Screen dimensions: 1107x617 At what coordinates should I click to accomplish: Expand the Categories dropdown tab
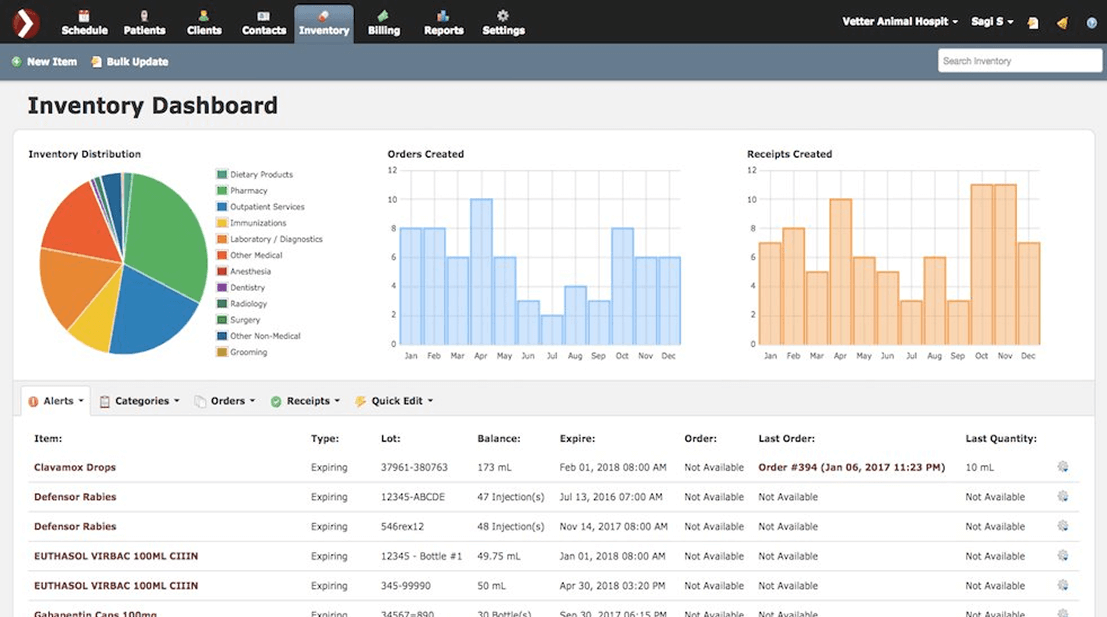140,401
